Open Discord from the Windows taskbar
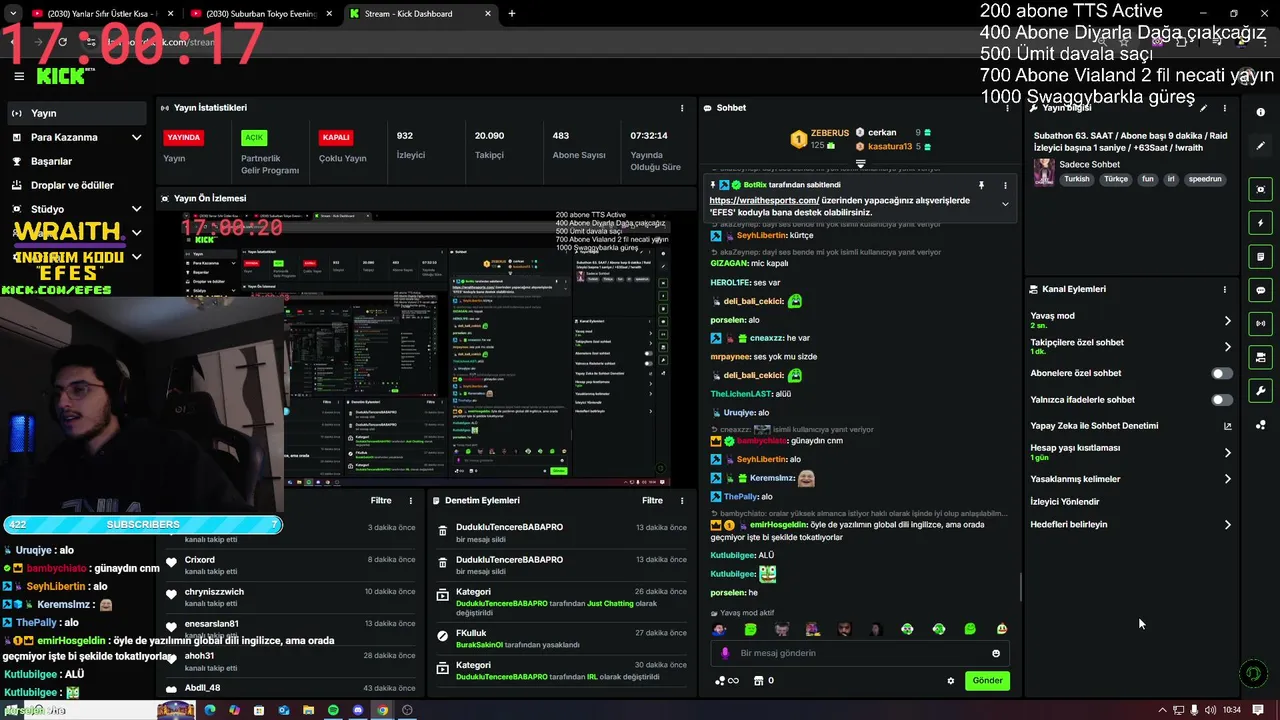 click(x=358, y=710)
